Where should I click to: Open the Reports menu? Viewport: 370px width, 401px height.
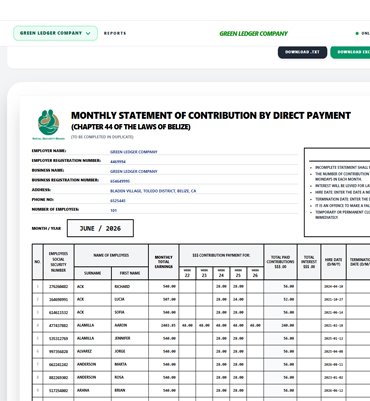click(x=115, y=33)
